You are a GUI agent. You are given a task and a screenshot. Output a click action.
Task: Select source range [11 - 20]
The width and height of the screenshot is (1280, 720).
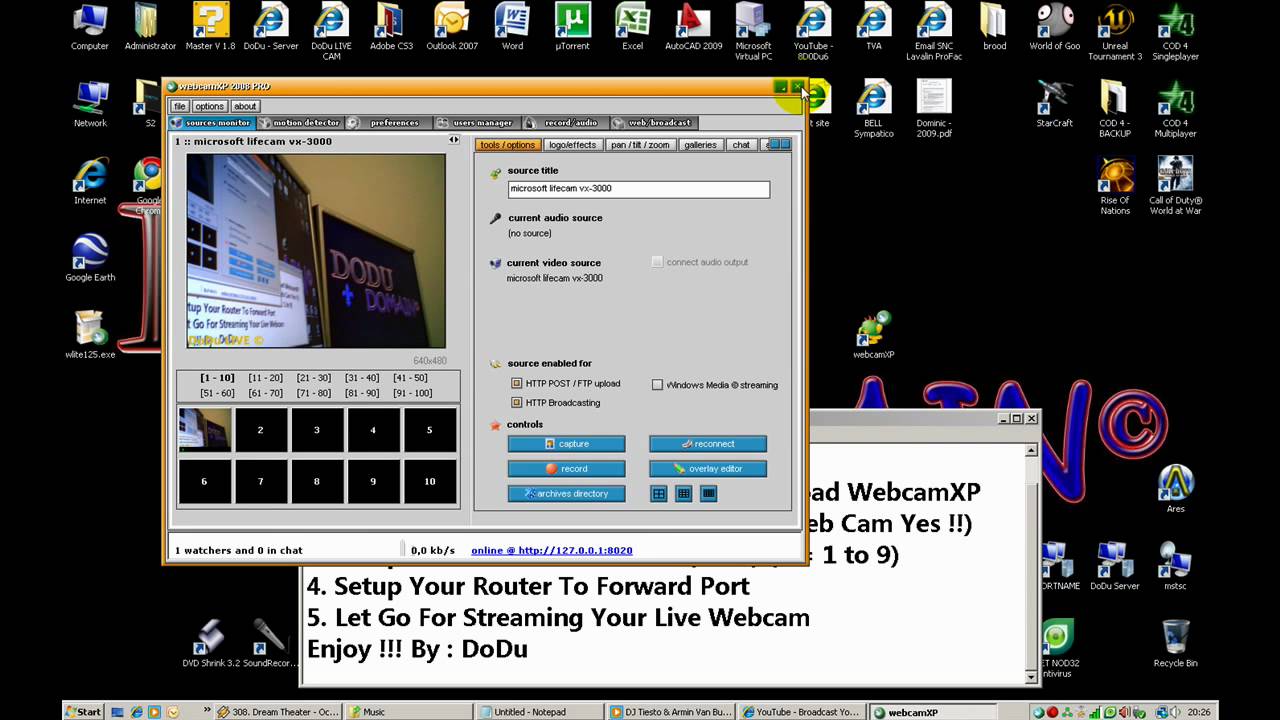coord(265,378)
